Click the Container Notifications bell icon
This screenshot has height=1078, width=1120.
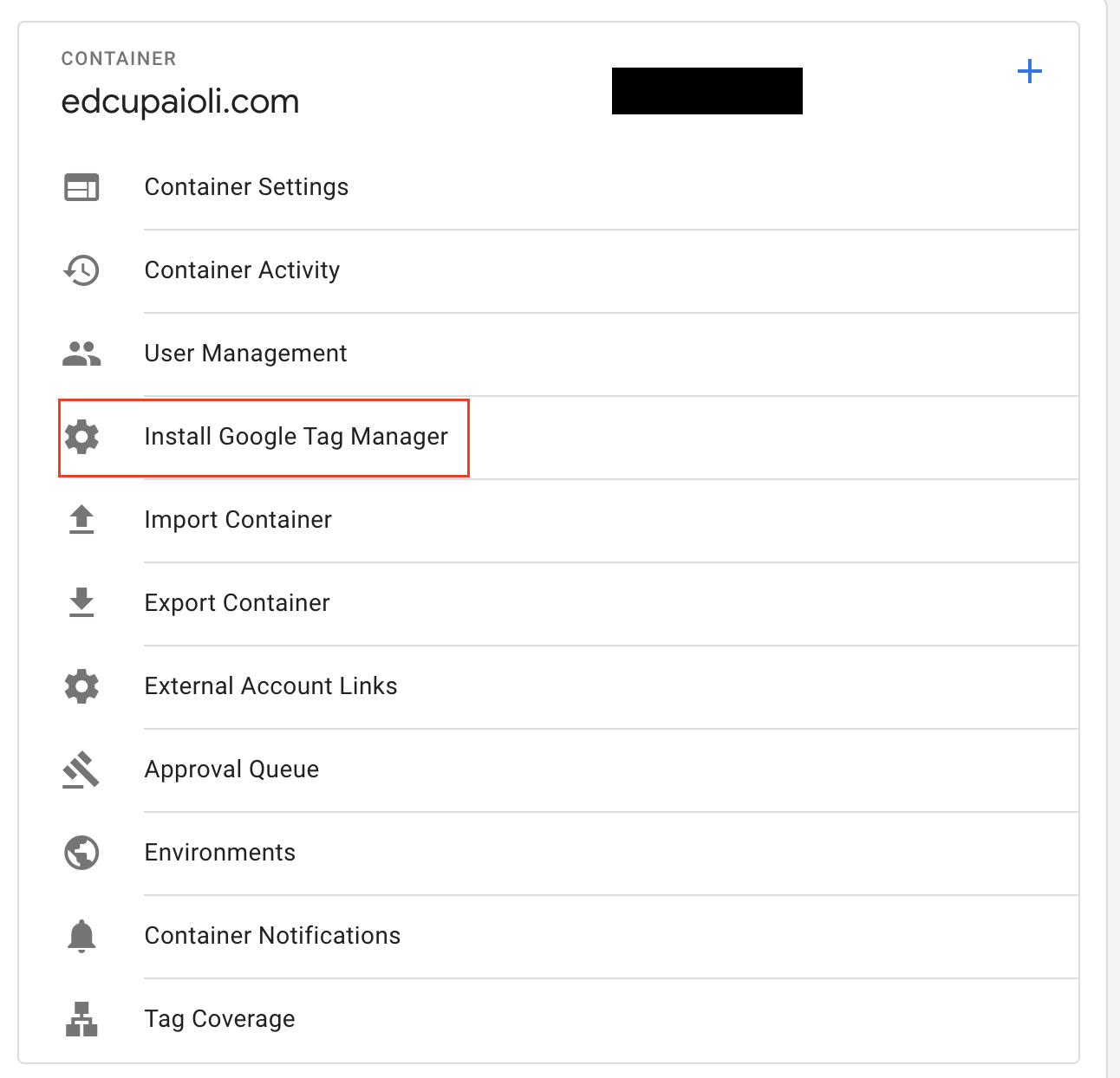click(x=81, y=936)
